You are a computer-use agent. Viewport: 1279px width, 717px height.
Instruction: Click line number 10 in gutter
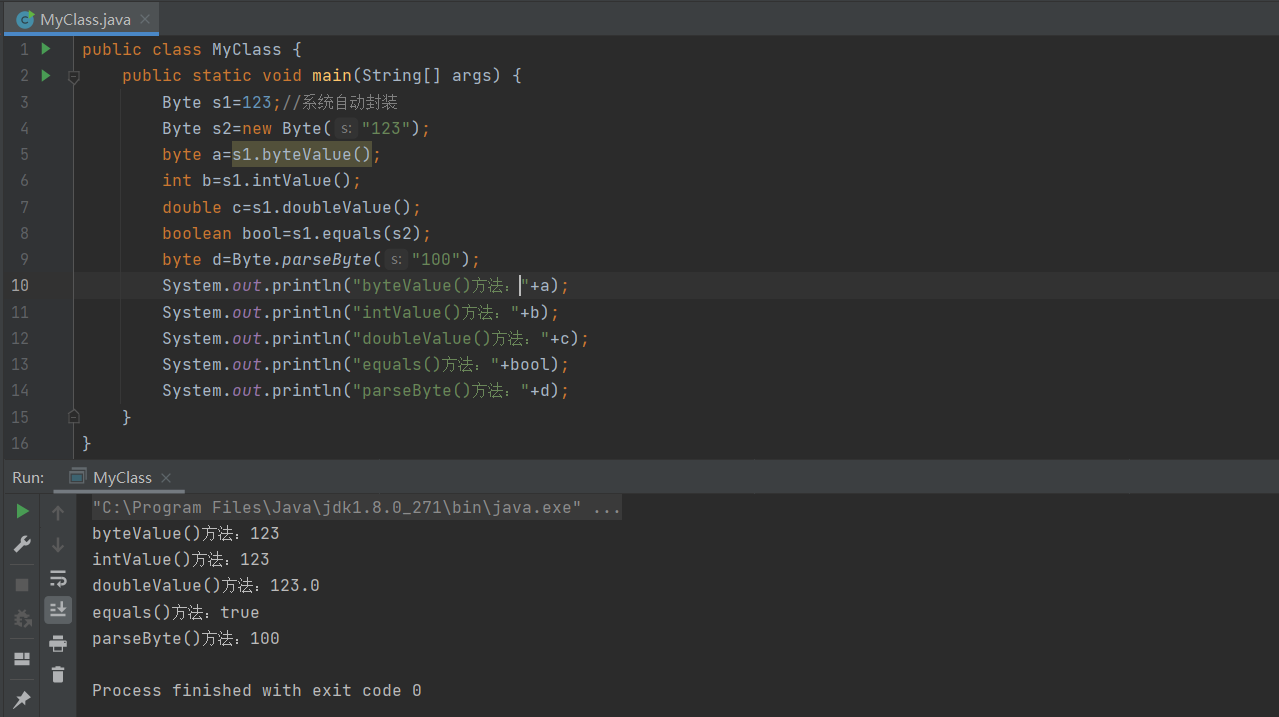(x=20, y=286)
